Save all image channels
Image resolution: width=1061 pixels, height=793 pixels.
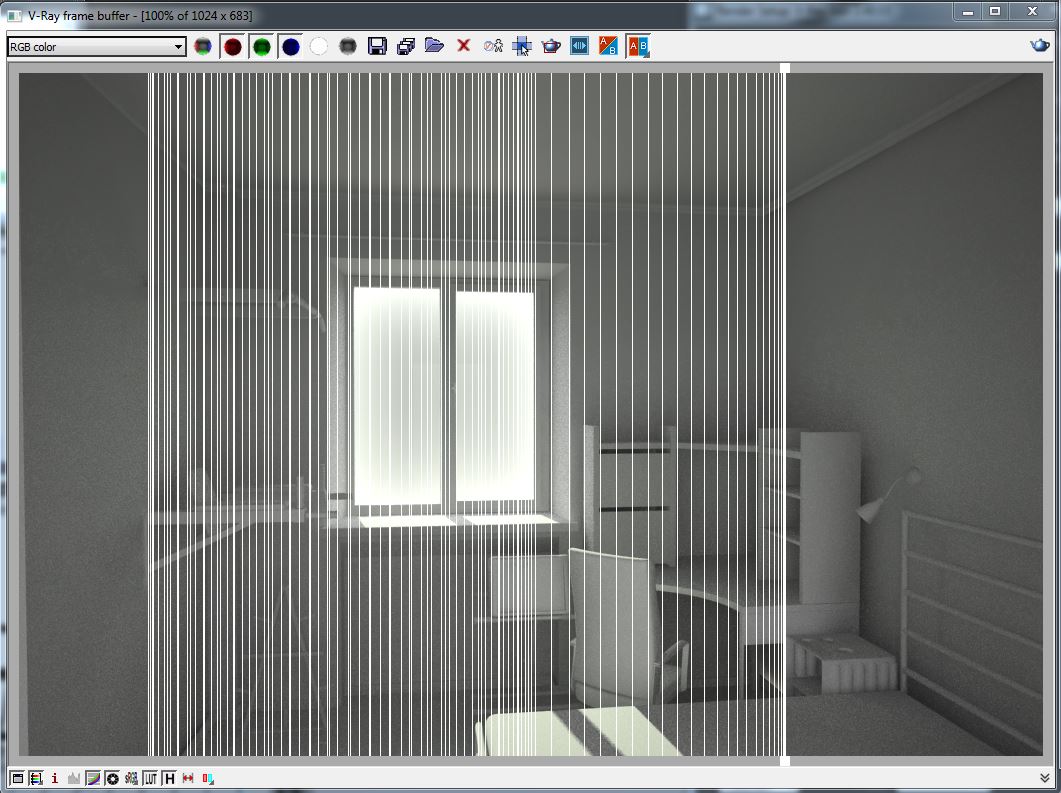(x=405, y=46)
